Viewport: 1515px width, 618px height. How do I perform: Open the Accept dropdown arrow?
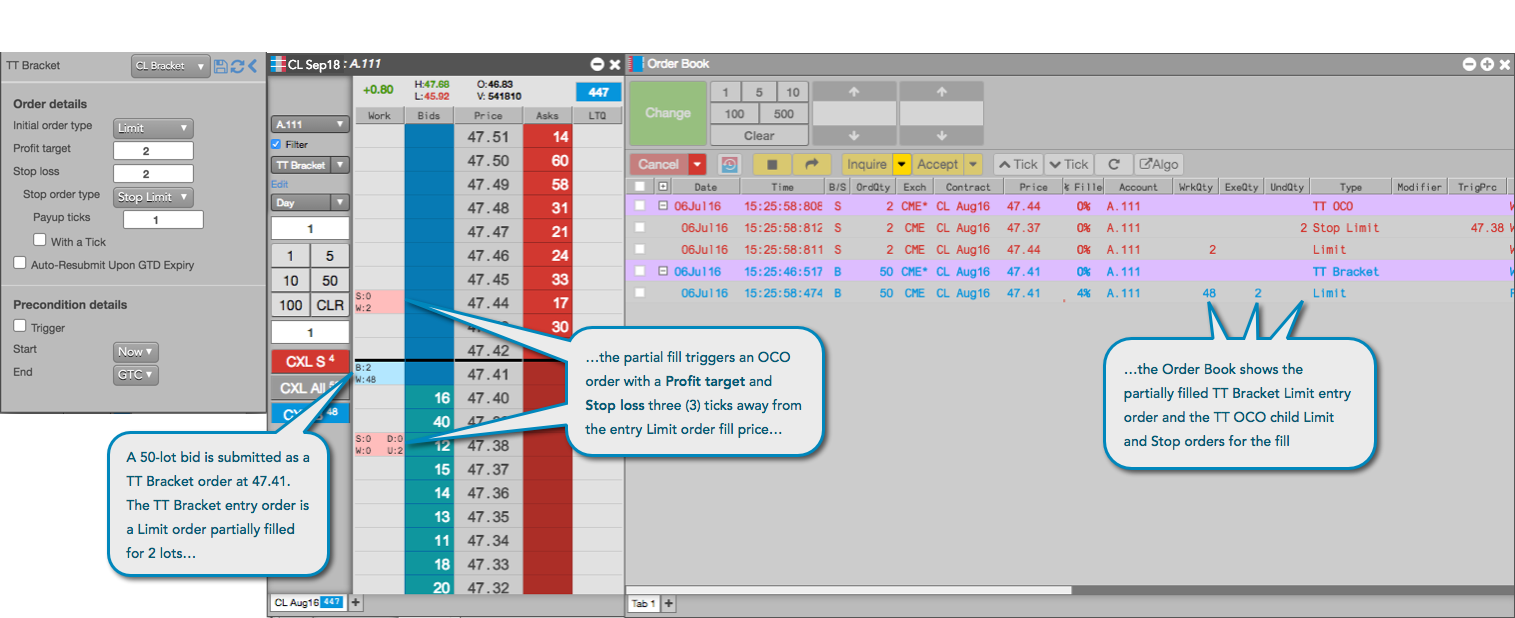click(974, 164)
